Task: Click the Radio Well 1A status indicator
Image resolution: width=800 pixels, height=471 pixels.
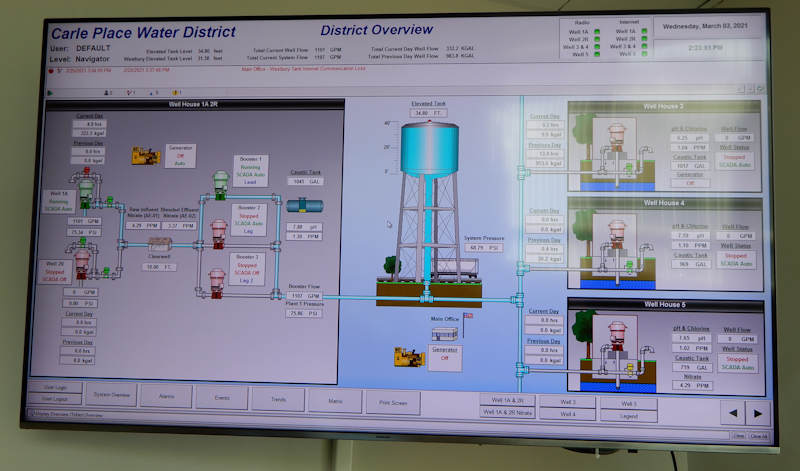Action: click(597, 32)
